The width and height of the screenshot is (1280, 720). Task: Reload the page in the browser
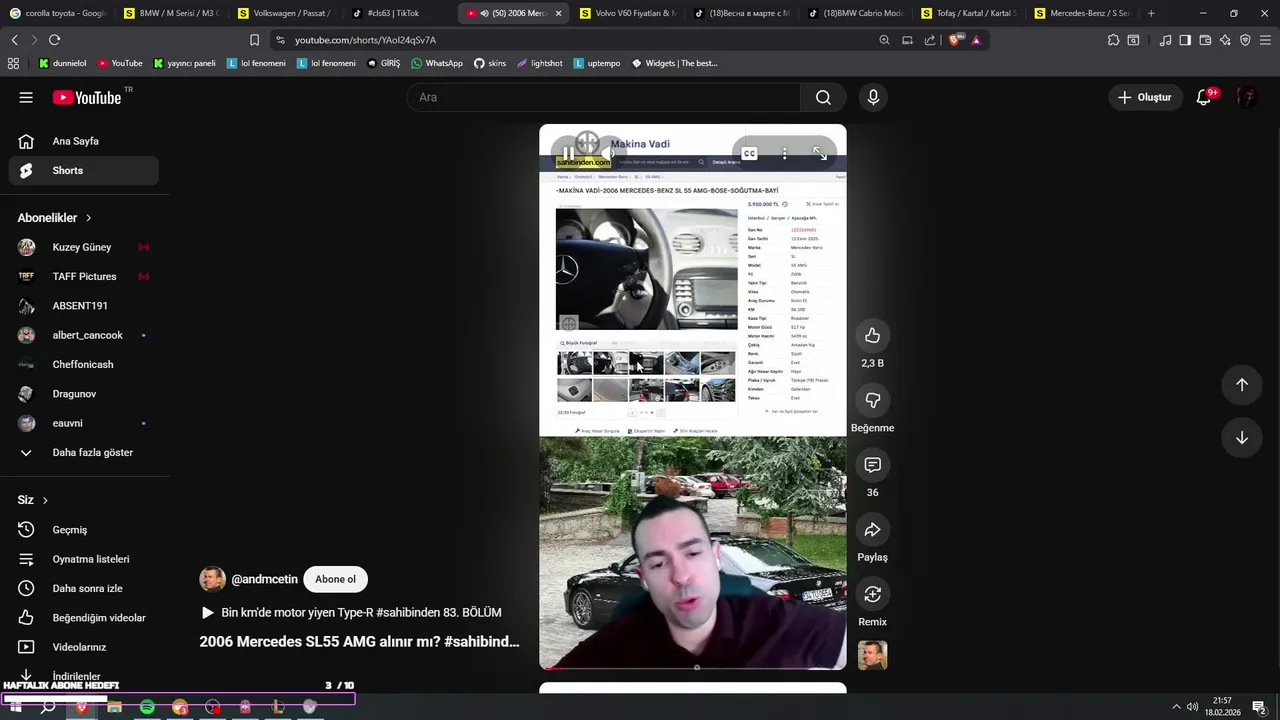tap(54, 40)
